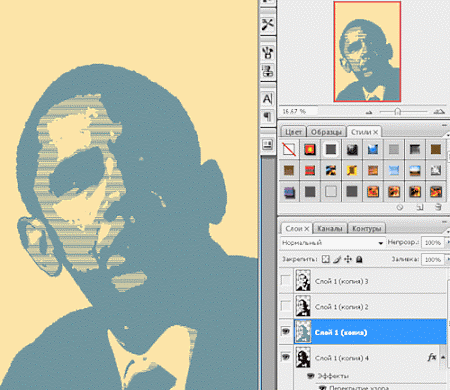Click the Эффекты label under layer 4
This screenshot has width=450, height=390.
pos(333,376)
